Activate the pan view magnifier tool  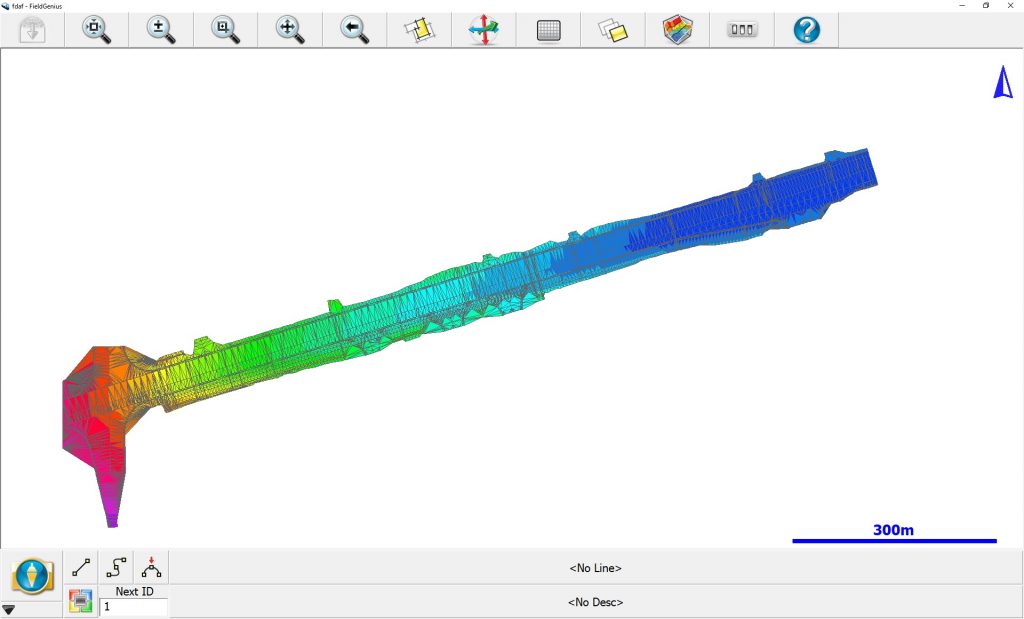click(x=290, y=30)
